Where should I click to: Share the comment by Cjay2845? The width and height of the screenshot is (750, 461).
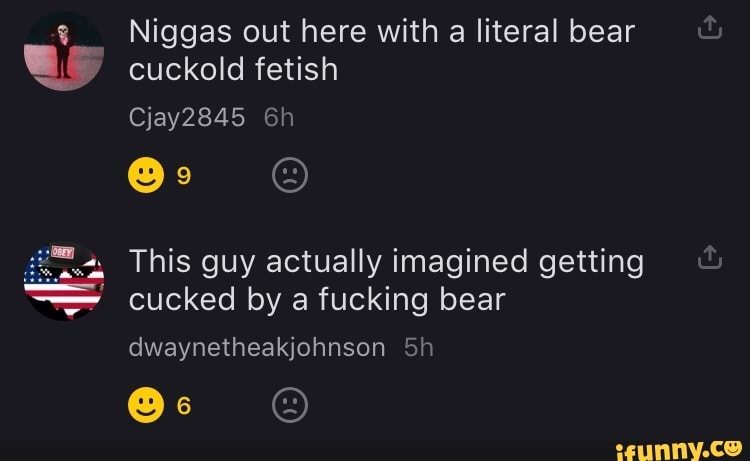coord(709,27)
